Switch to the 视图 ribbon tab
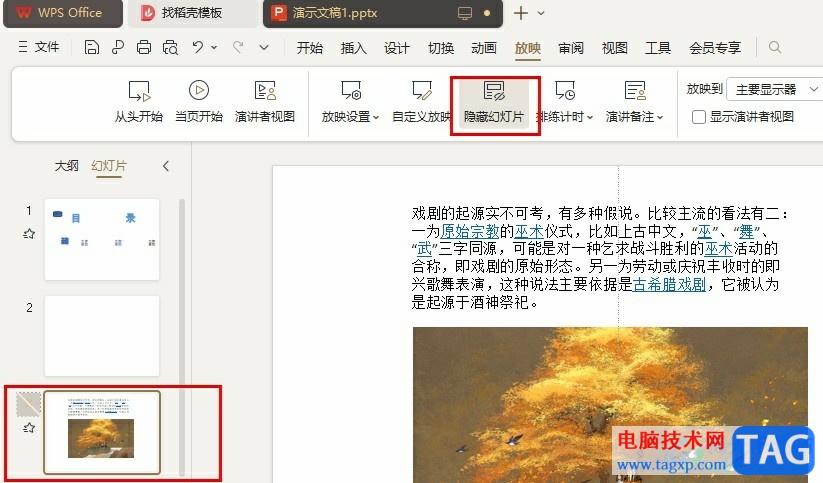823x483 pixels. [615, 48]
